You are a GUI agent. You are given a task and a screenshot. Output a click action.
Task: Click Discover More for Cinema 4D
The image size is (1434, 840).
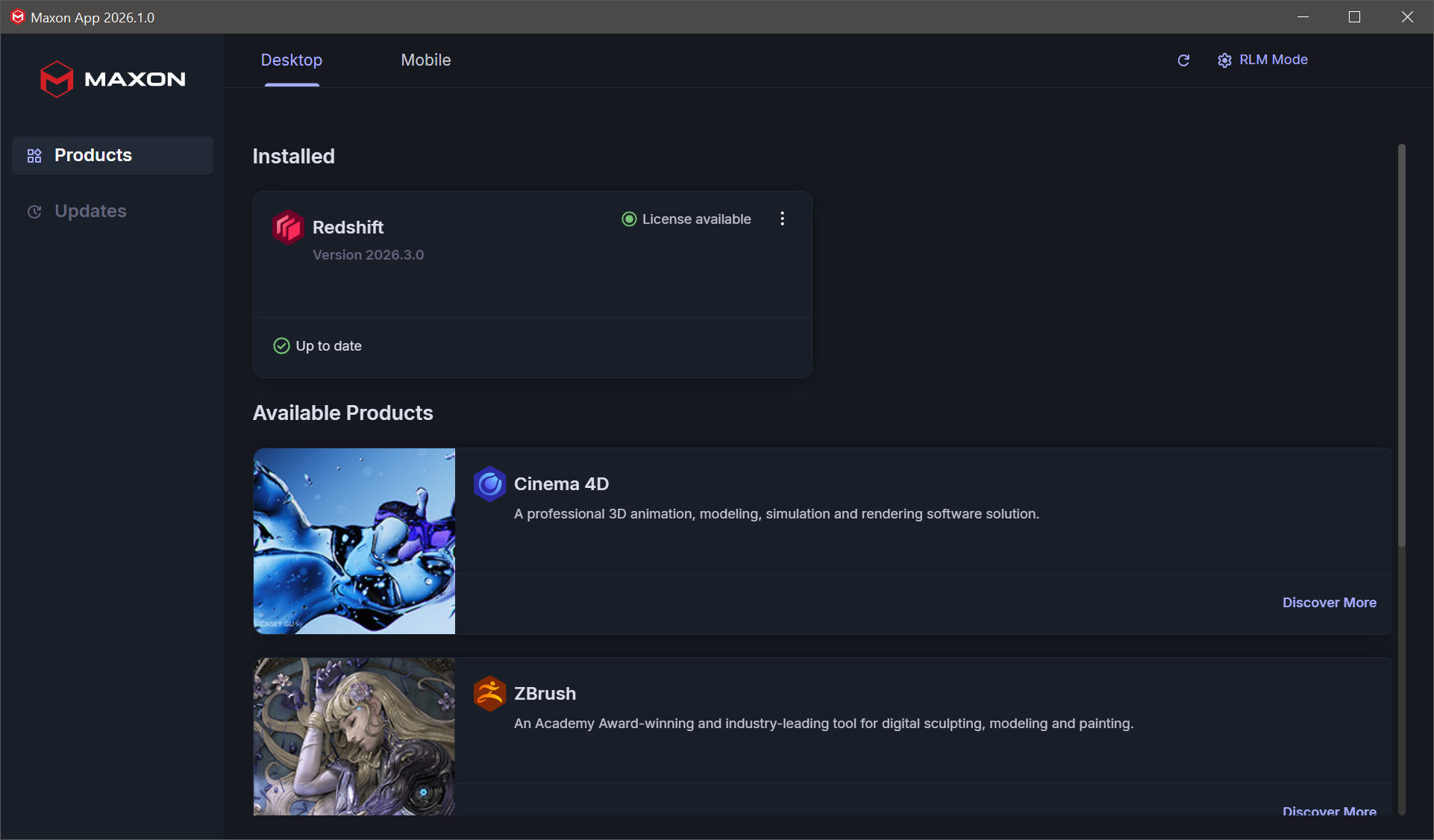pos(1330,603)
